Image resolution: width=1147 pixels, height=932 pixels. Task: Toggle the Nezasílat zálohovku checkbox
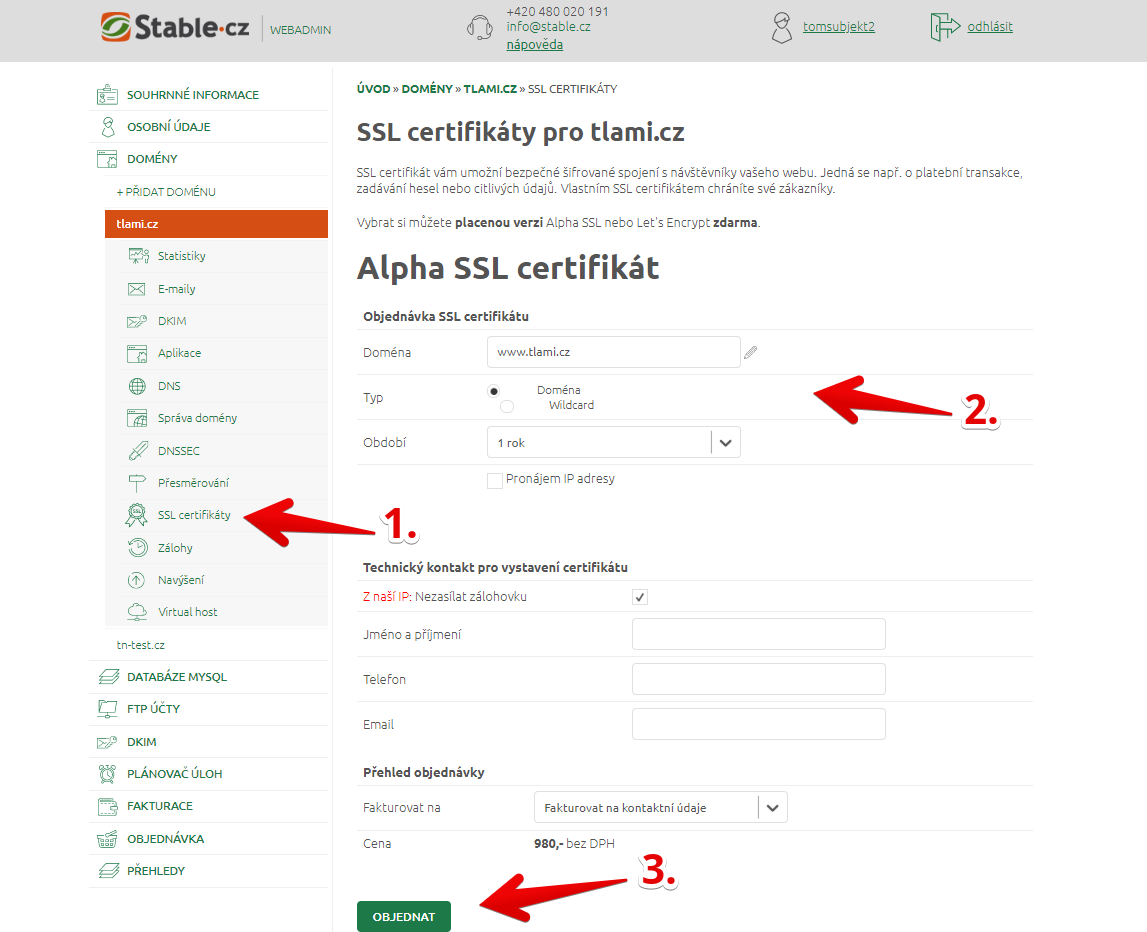click(640, 597)
